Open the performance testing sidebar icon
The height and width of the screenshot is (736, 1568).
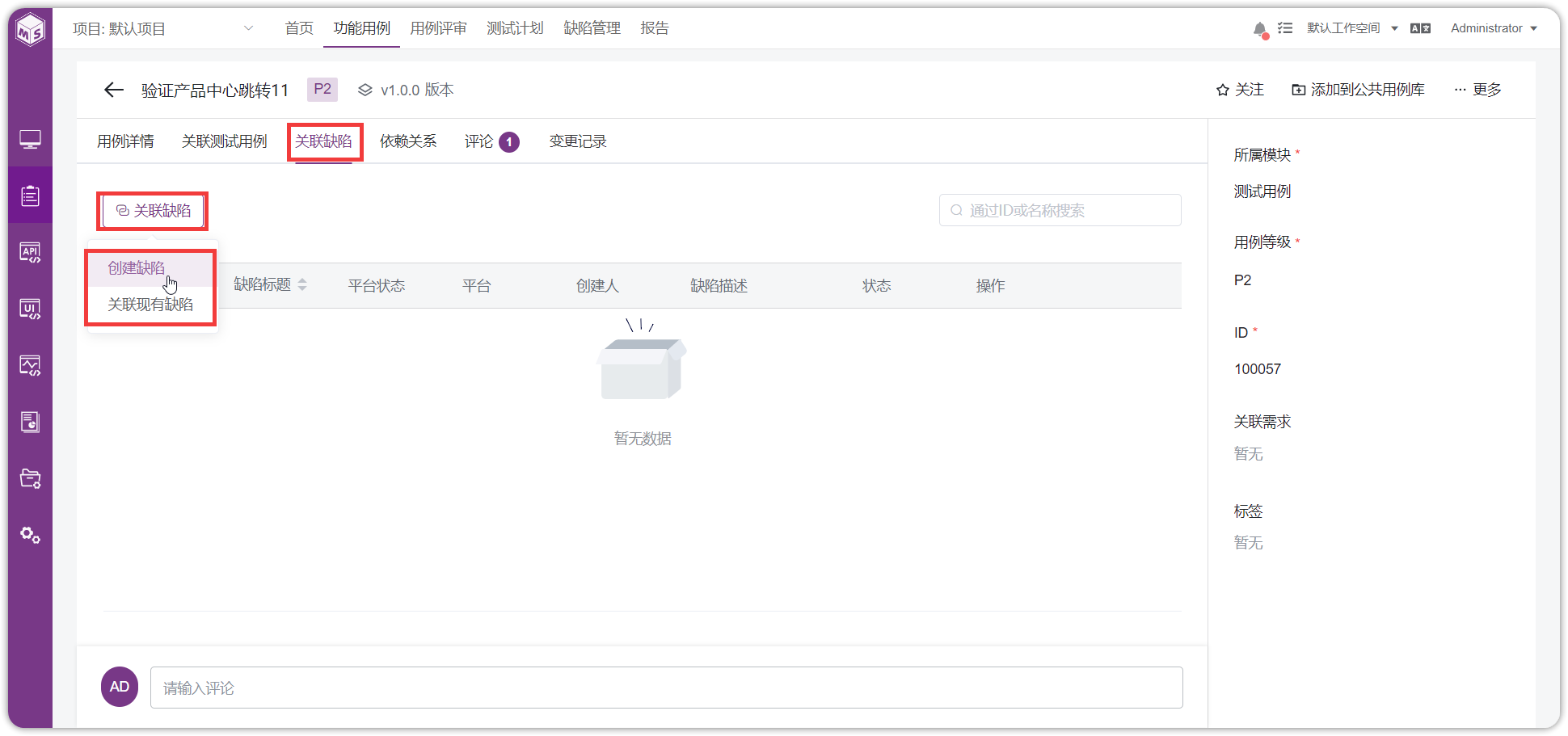[x=31, y=365]
